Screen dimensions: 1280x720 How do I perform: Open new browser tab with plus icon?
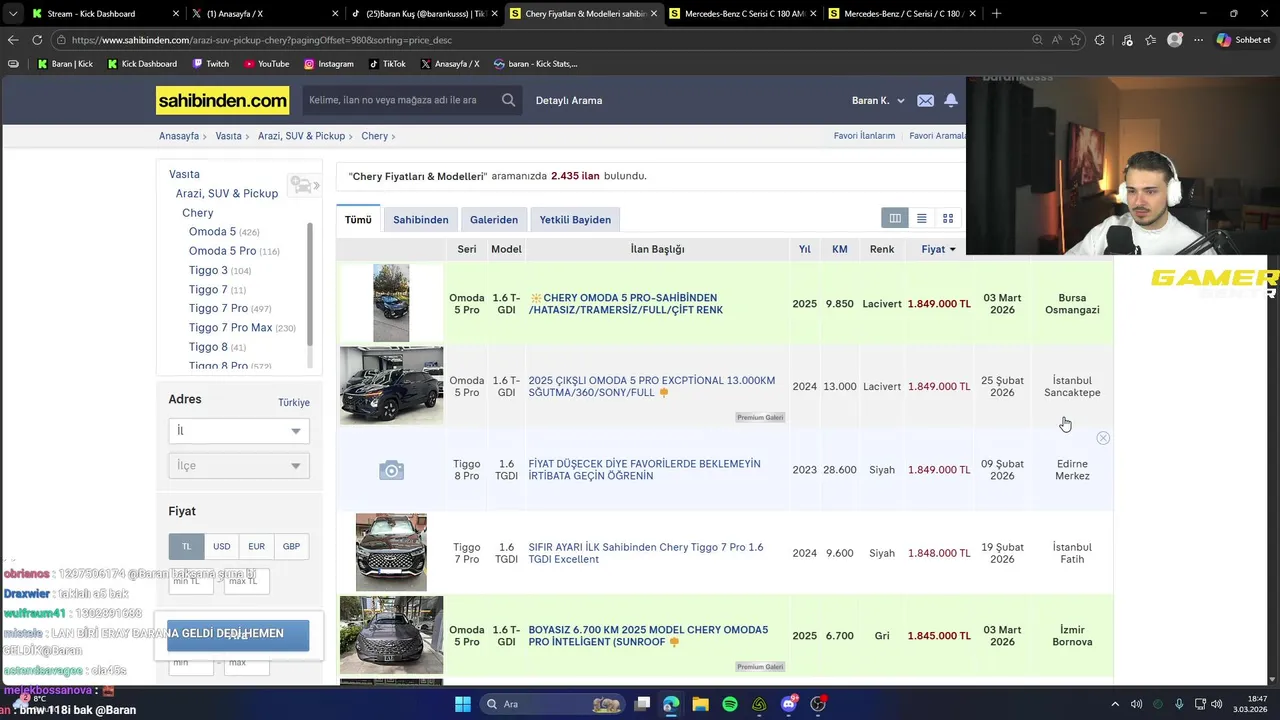pyautogui.click(x=996, y=14)
